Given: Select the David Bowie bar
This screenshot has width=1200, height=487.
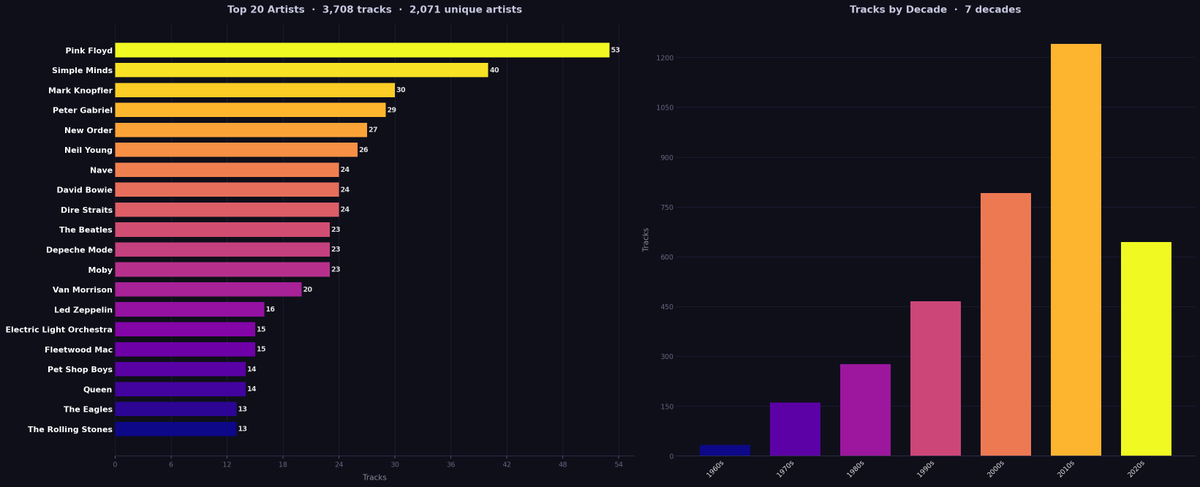Looking at the screenshot, I should (x=227, y=190).
